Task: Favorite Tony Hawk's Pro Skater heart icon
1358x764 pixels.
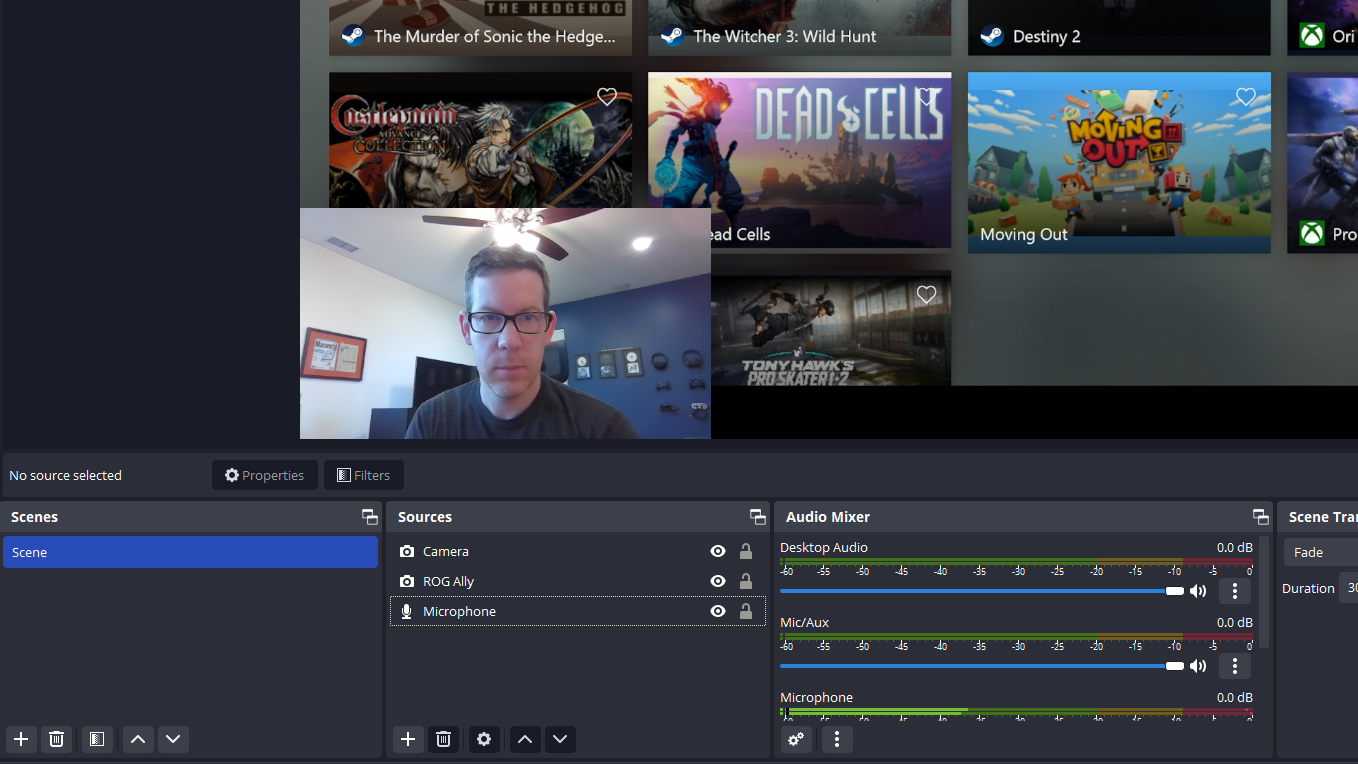Action: (x=927, y=295)
